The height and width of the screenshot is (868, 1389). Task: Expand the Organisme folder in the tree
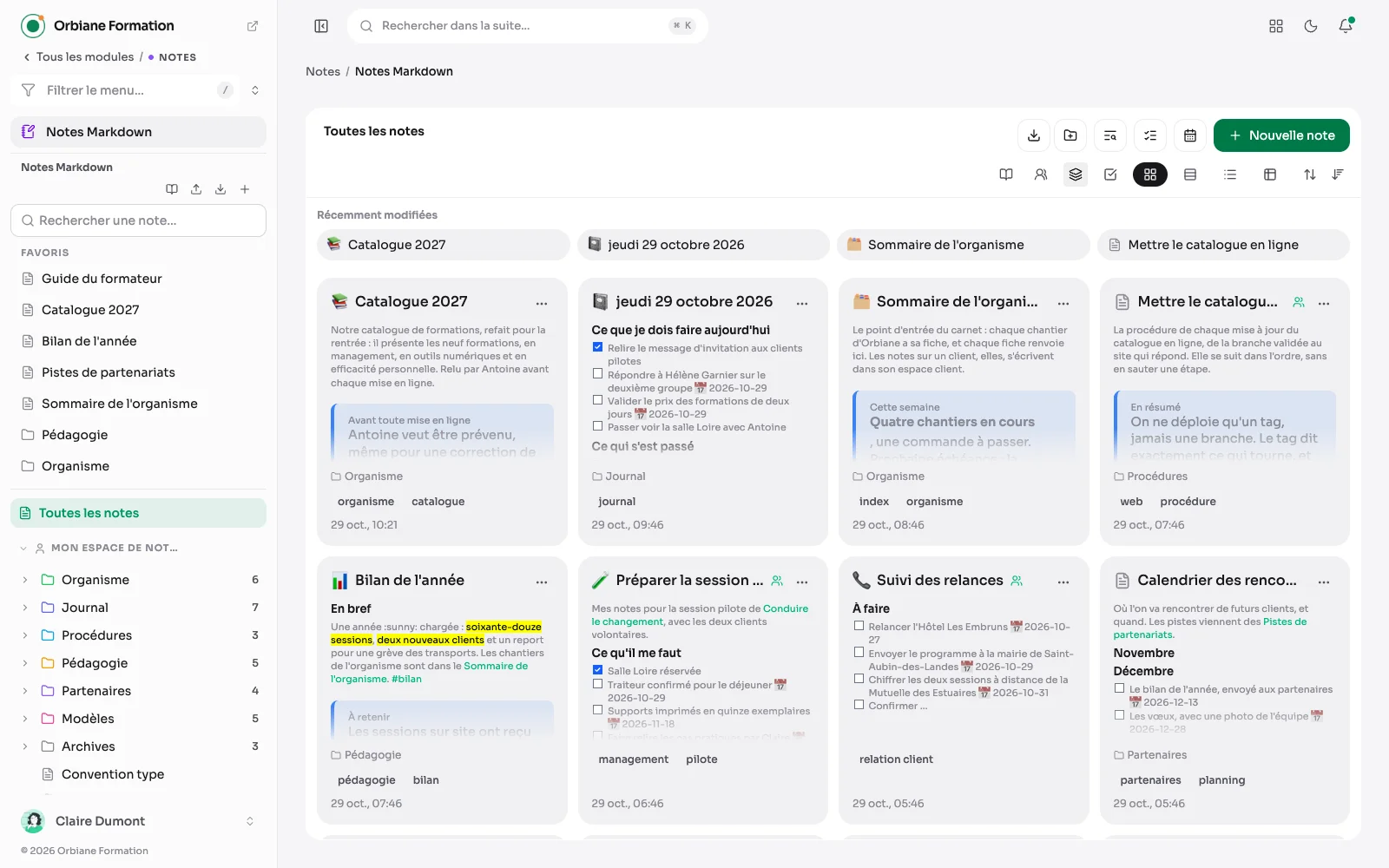coord(24,580)
